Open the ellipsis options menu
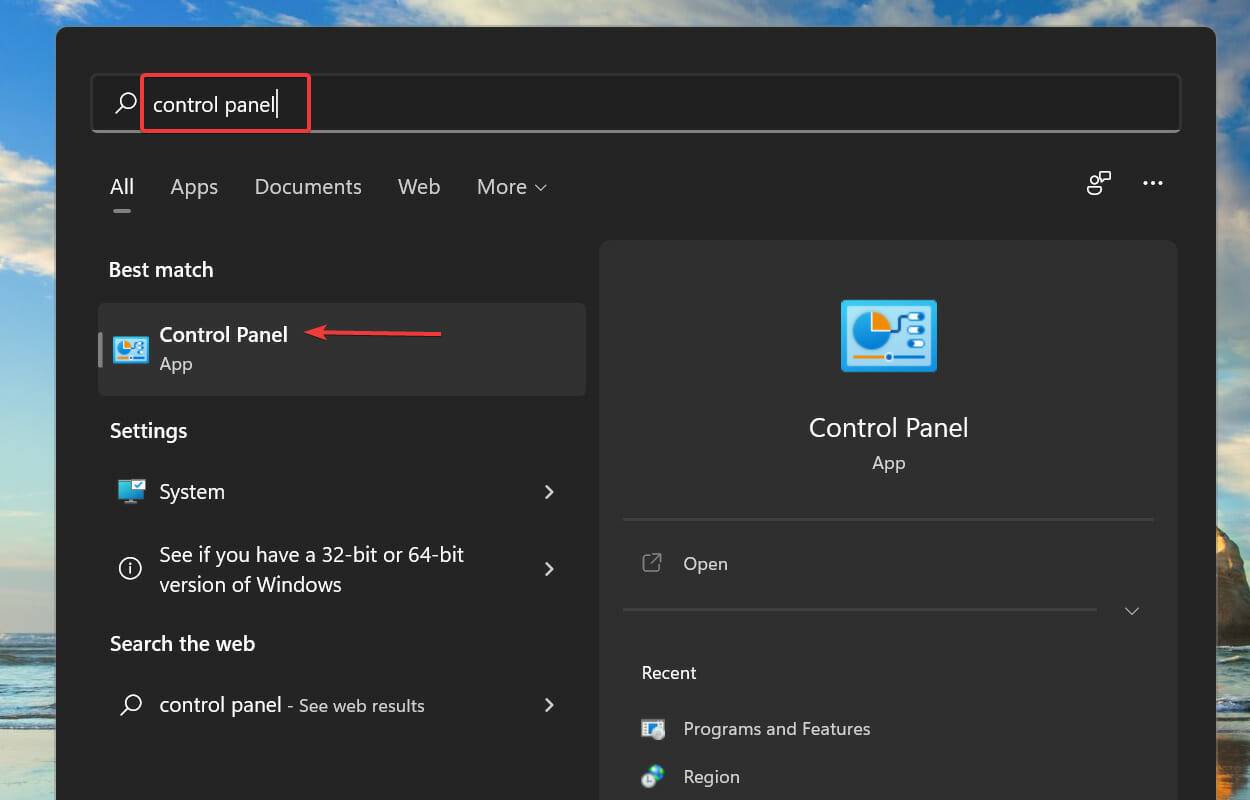The height and width of the screenshot is (800, 1250). (1153, 183)
